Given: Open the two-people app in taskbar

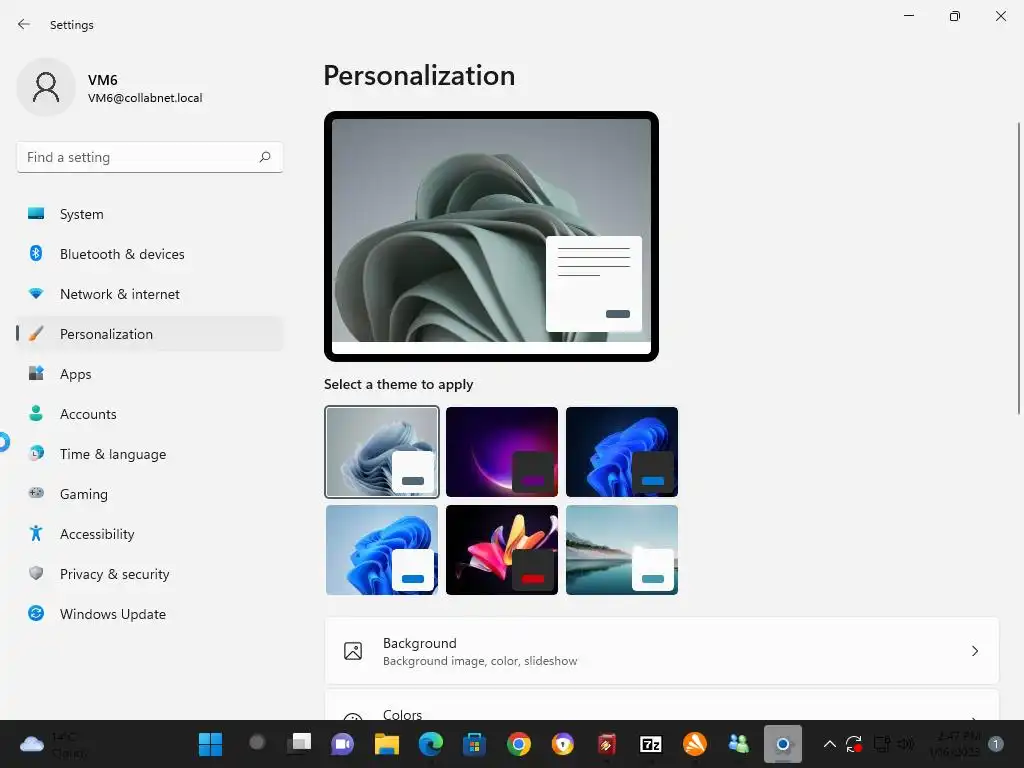Looking at the screenshot, I should [739, 744].
